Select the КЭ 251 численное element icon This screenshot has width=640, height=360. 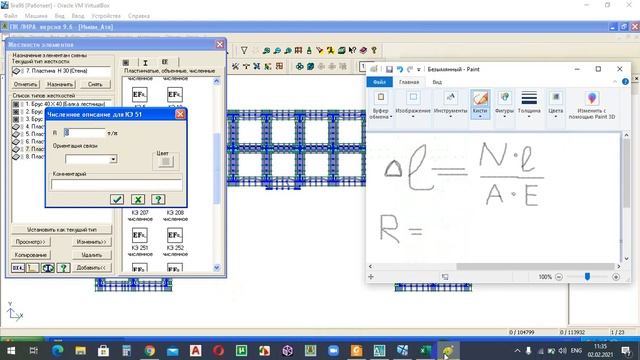click(140, 236)
